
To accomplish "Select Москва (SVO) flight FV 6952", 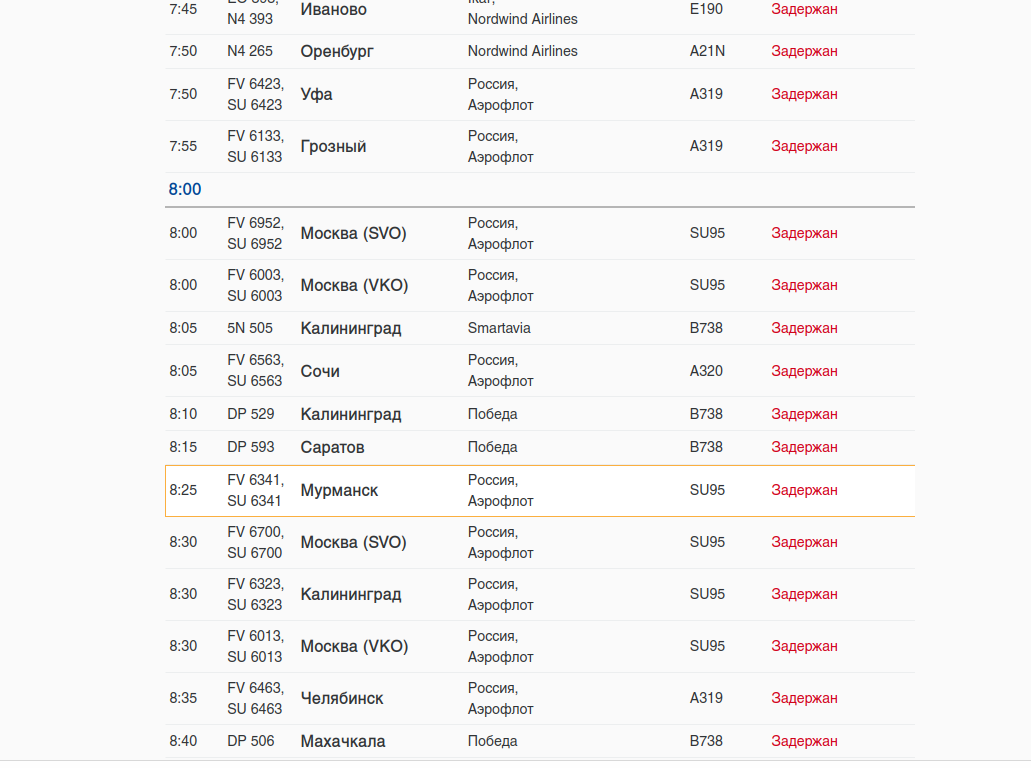I will click(x=540, y=233).
